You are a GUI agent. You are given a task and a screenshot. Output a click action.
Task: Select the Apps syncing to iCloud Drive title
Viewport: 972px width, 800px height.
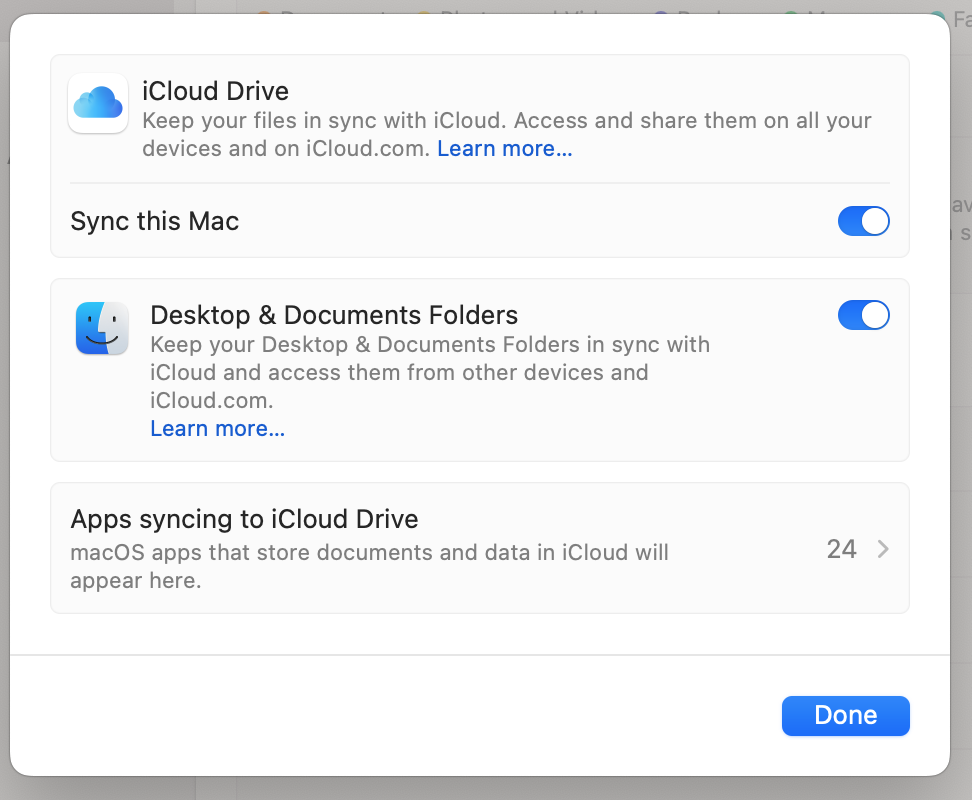[244, 519]
